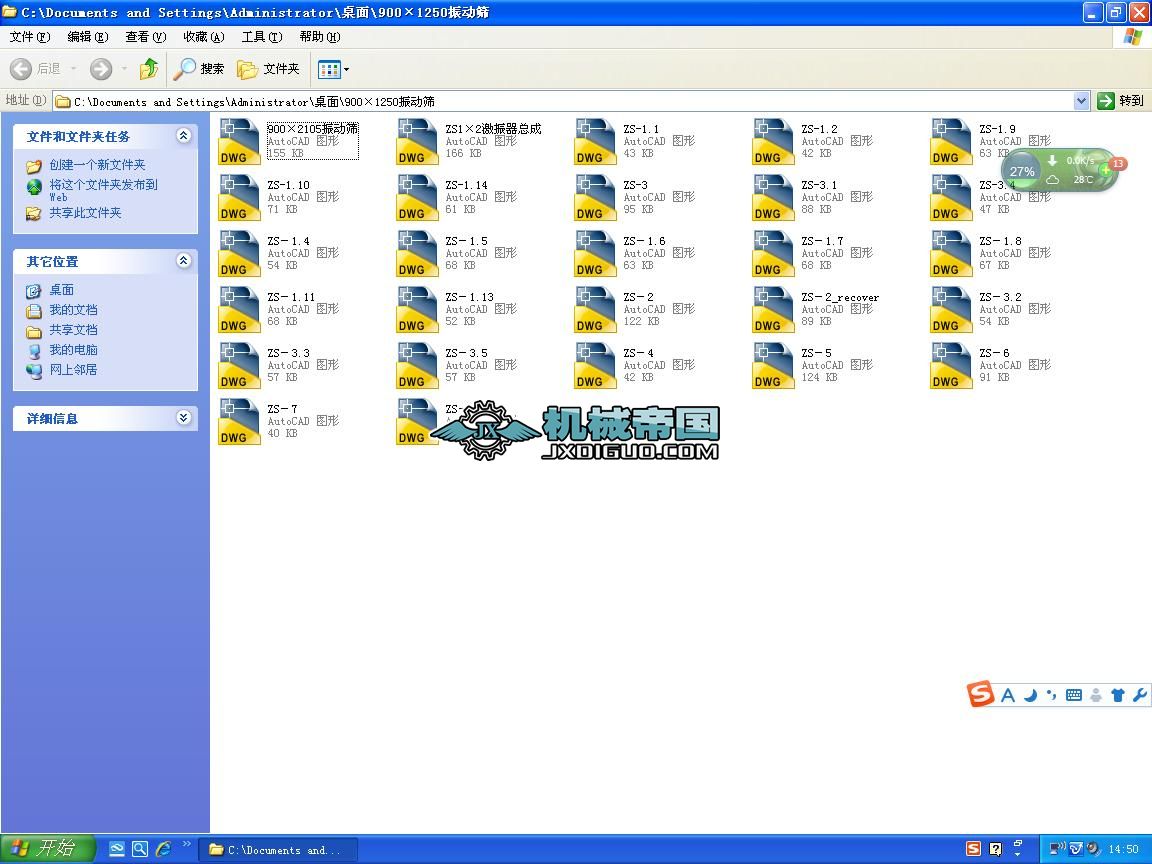The width and height of the screenshot is (1152, 864).
Task: Open the Sogou skin shirt icon
Action: tap(1117, 694)
